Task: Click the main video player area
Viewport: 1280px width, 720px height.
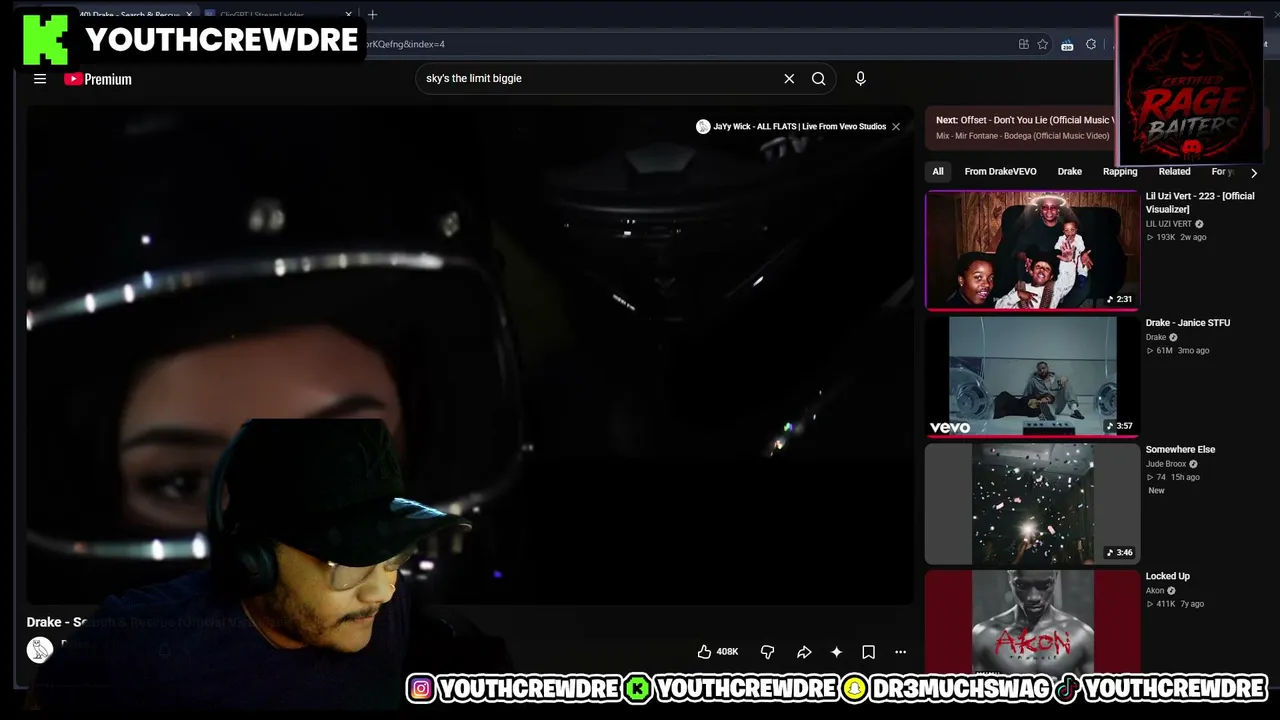Action: (470, 355)
